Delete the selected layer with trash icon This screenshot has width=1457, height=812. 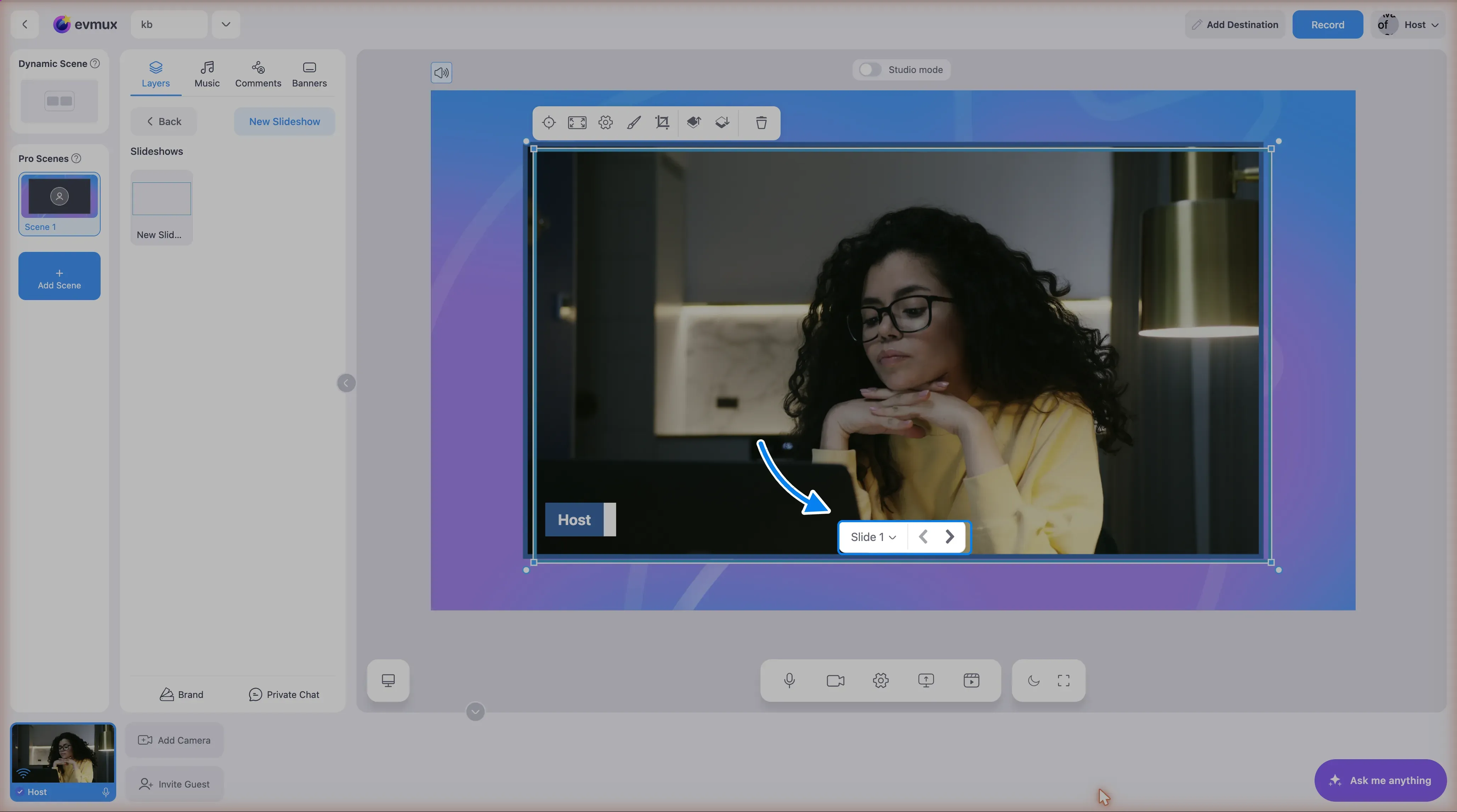pyautogui.click(x=761, y=123)
